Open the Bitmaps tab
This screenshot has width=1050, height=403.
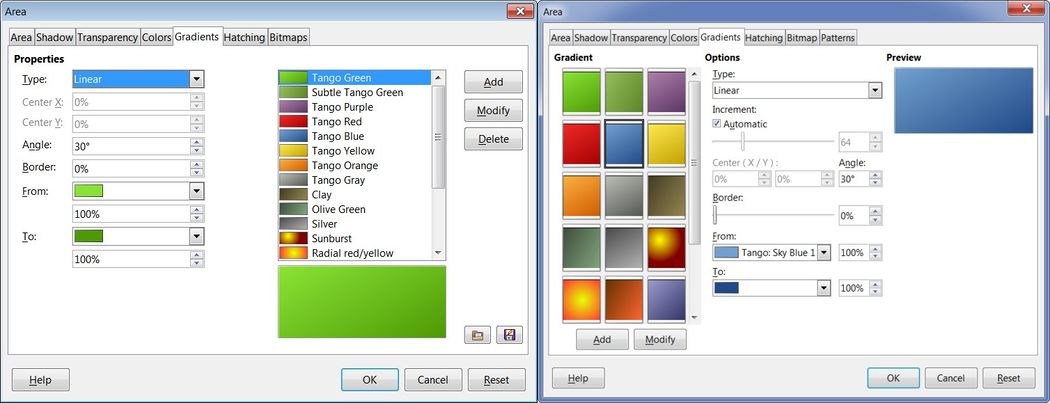click(x=289, y=37)
